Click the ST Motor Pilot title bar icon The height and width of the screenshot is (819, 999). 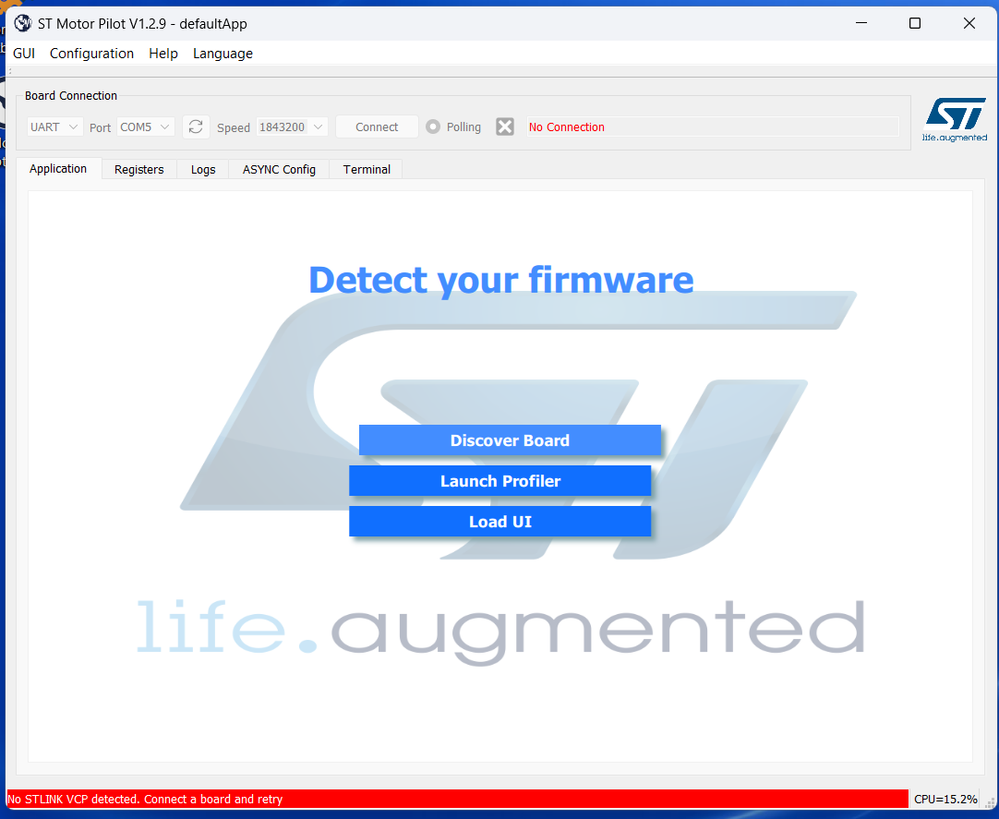(23, 24)
